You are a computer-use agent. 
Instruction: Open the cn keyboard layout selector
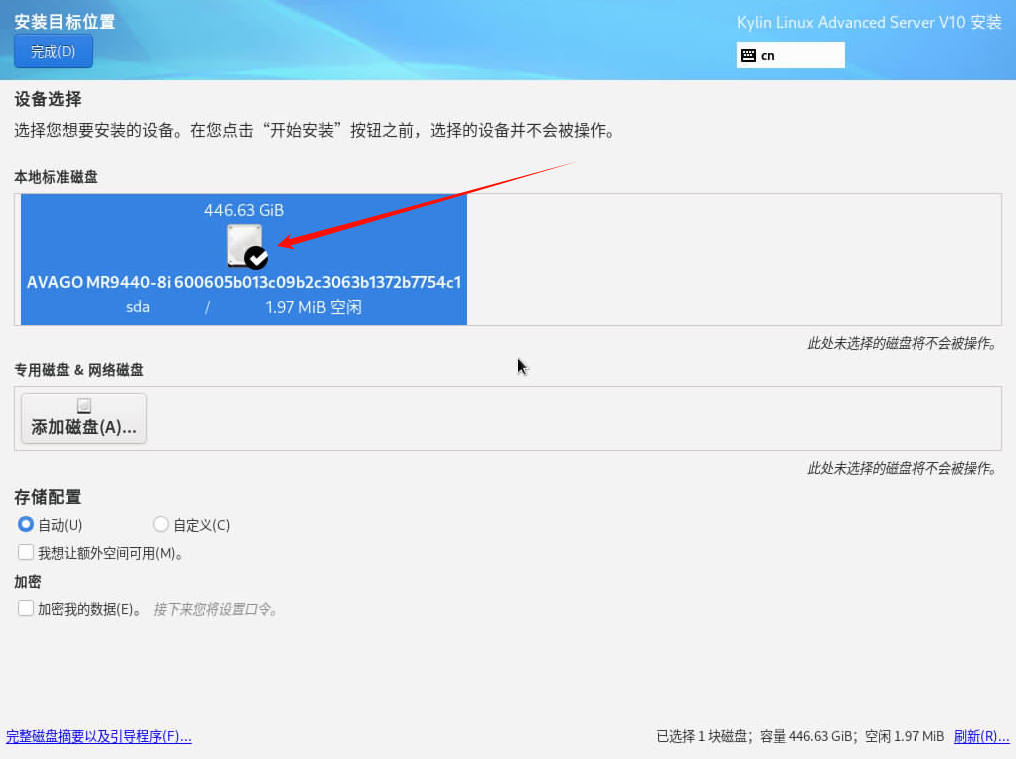point(790,54)
